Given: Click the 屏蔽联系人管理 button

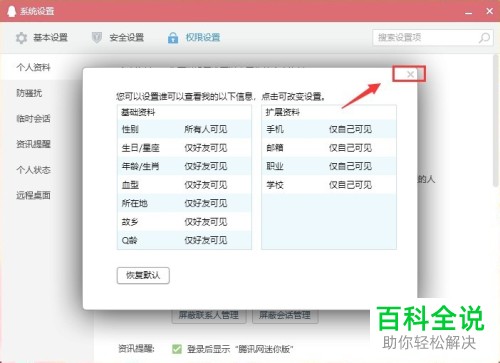Looking at the screenshot, I should click(209, 315).
